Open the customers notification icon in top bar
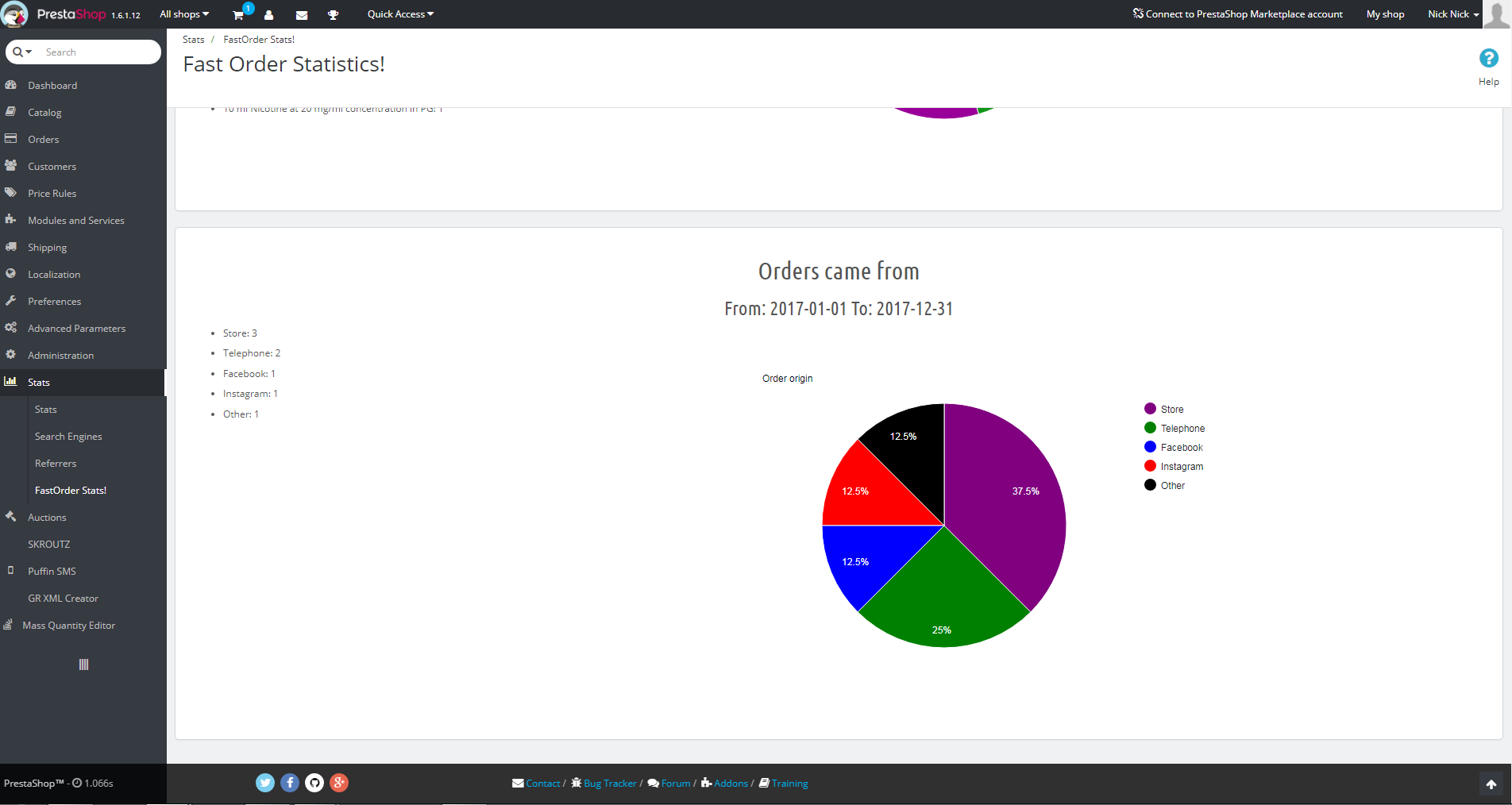 pyautogui.click(x=269, y=15)
